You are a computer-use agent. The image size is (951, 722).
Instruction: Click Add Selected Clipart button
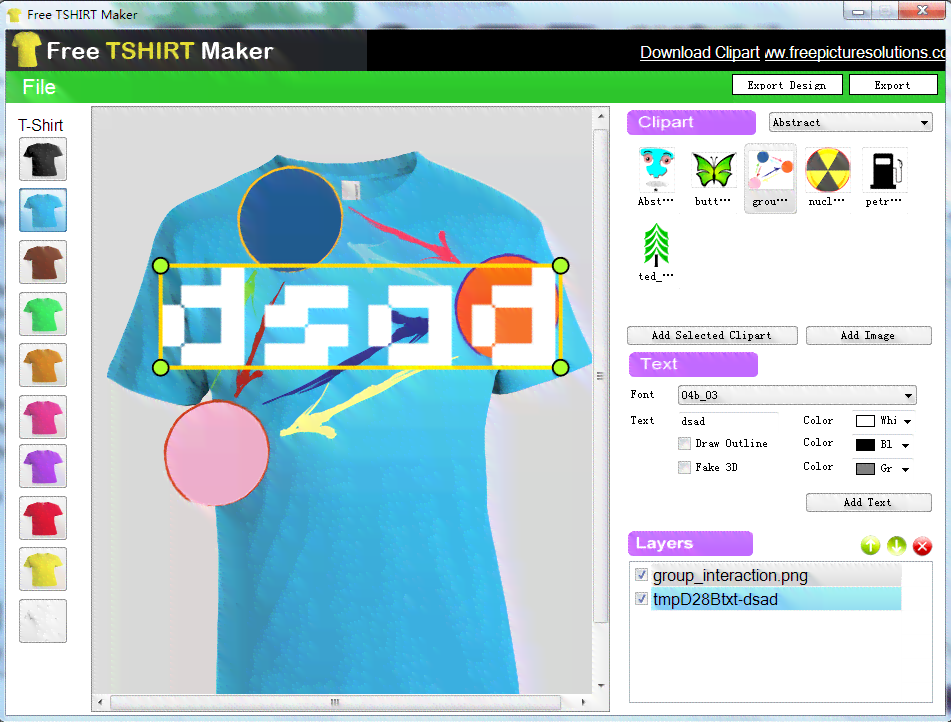[x=712, y=336]
